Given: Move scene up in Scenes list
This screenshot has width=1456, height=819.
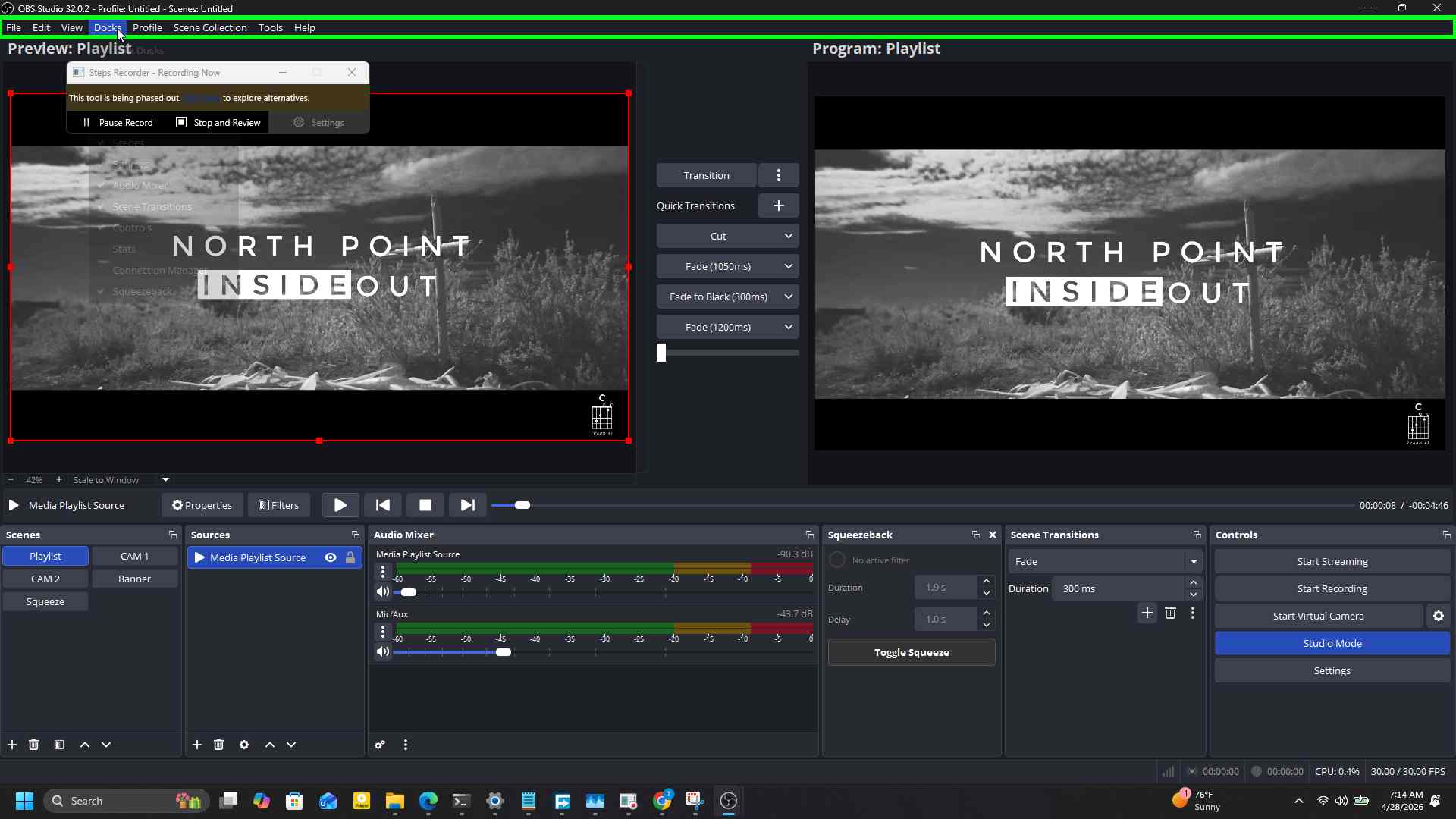Looking at the screenshot, I should click(85, 745).
